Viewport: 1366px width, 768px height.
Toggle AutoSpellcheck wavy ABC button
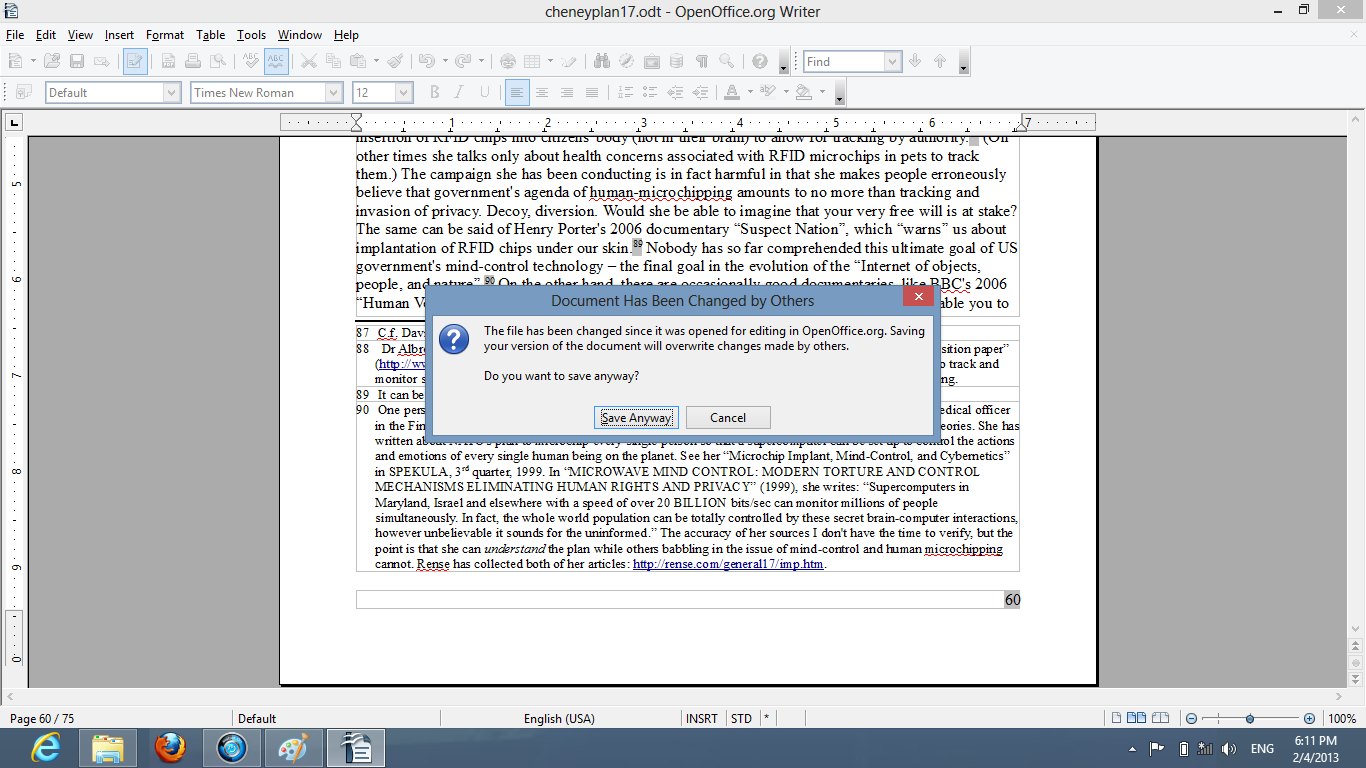[276, 62]
